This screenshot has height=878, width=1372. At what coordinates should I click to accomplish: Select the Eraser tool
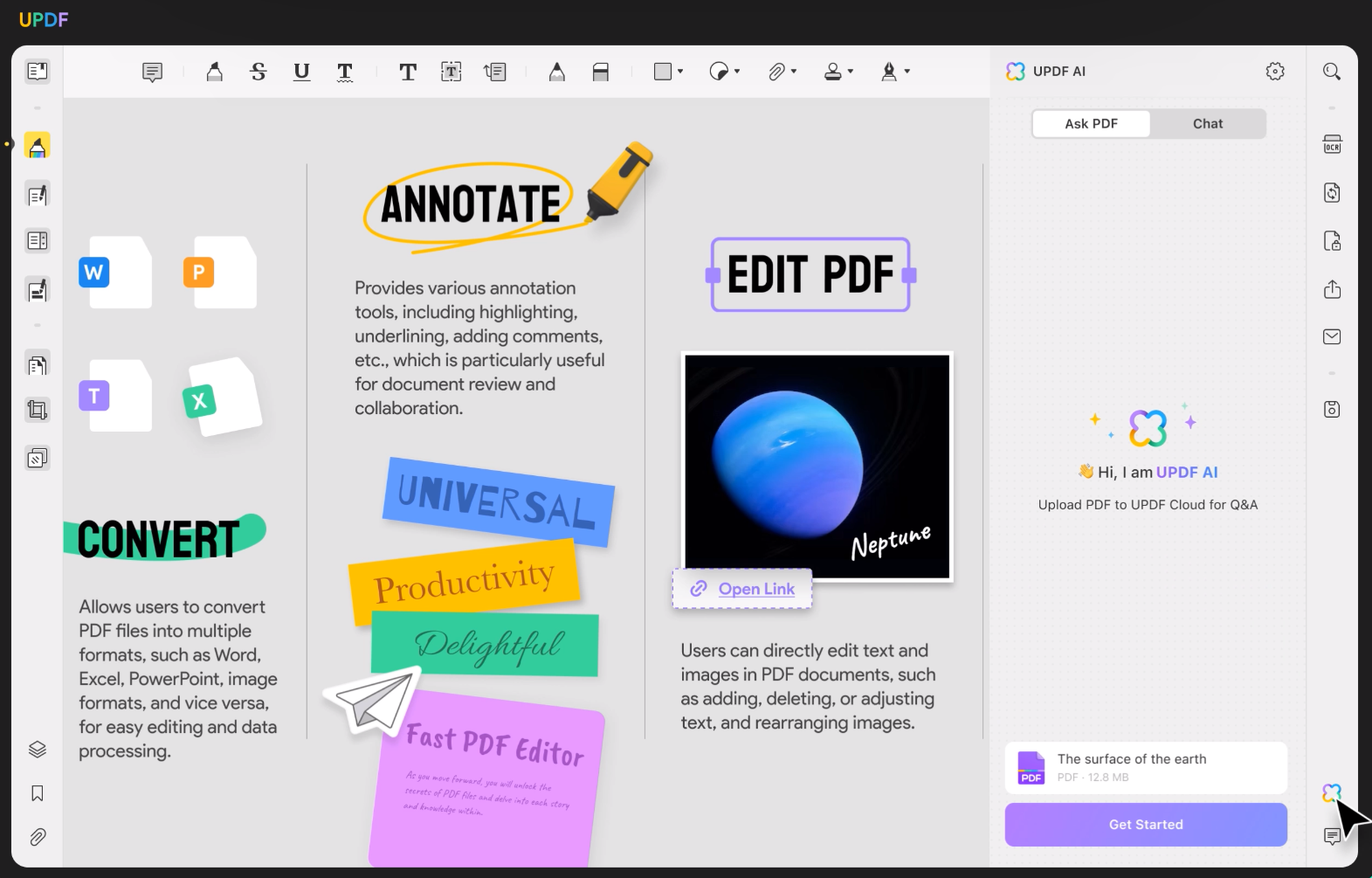click(600, 72)
